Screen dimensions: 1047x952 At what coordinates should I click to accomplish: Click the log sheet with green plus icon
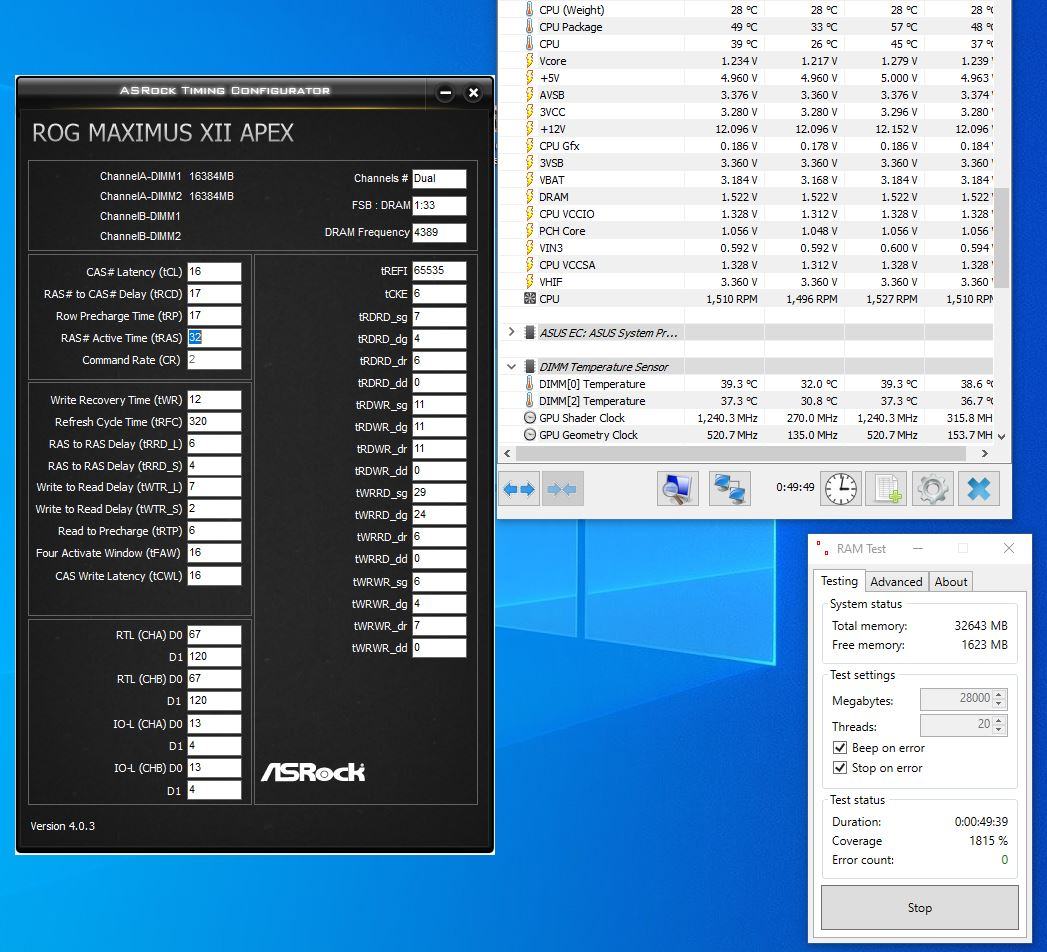point(887,489)
